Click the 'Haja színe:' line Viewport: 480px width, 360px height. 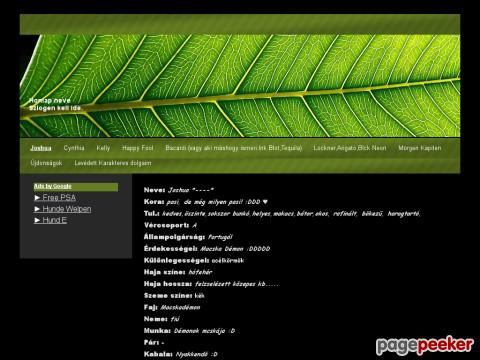pos(178,272)
